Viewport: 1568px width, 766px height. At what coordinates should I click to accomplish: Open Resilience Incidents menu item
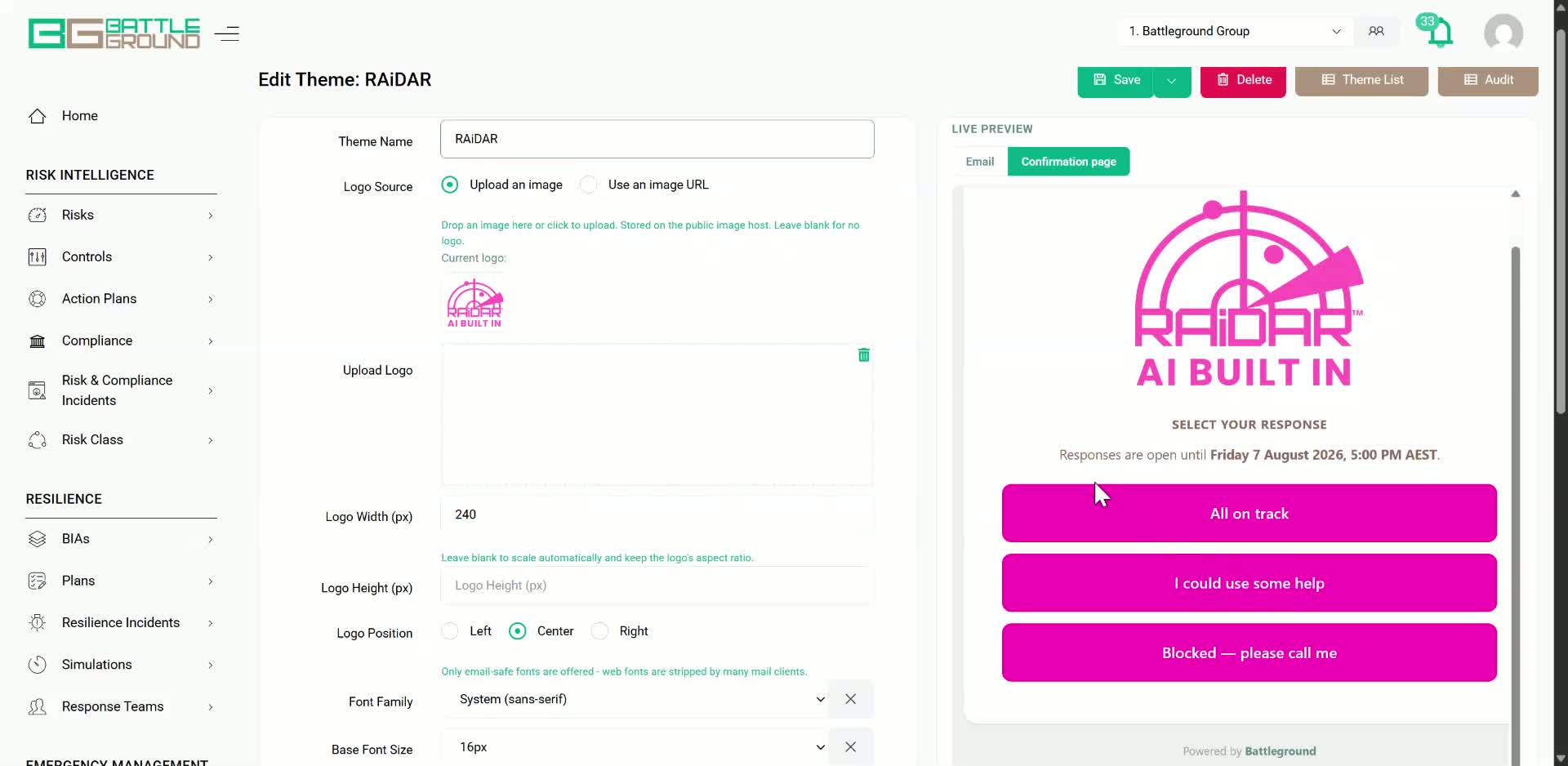[x=121, y=622]
